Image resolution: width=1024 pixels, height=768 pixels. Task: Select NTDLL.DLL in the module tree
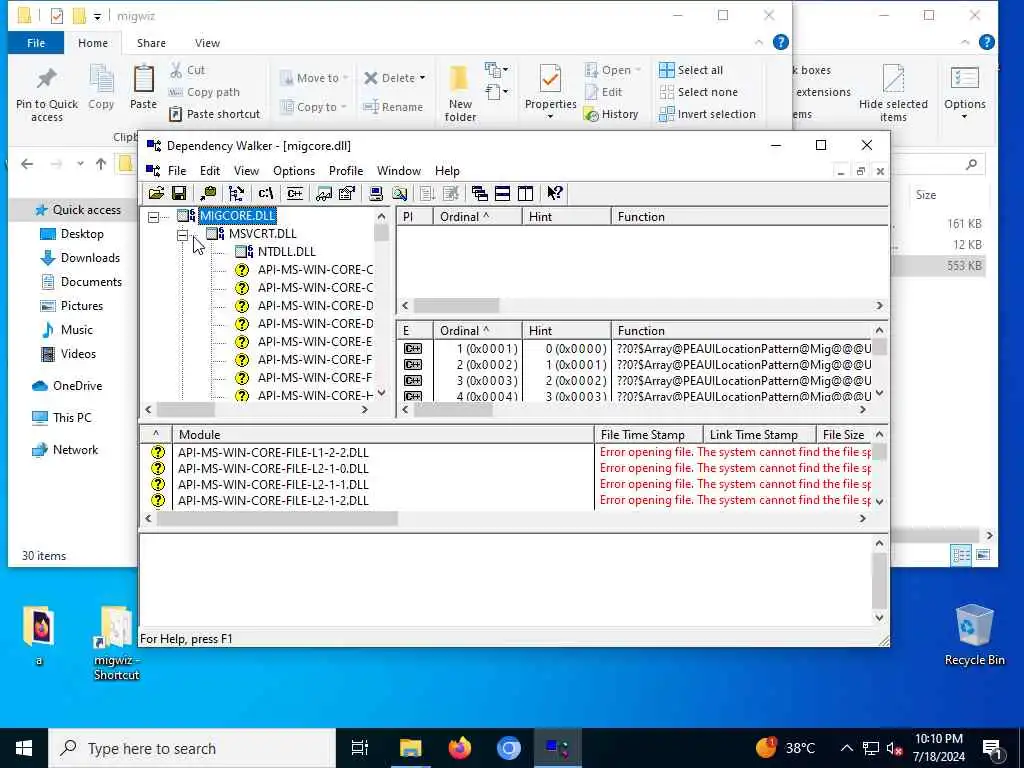click(x=287, y=251)
